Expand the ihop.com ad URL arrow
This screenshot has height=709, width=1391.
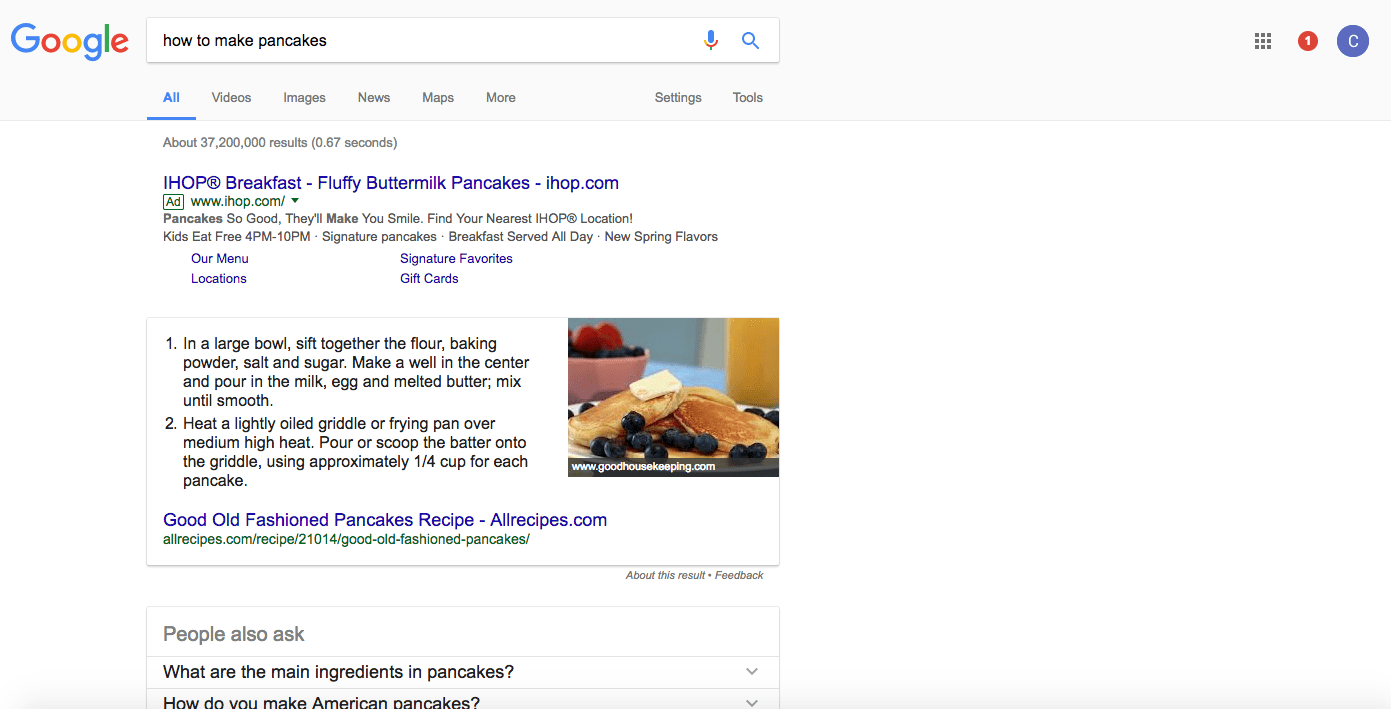pos(295,201)
